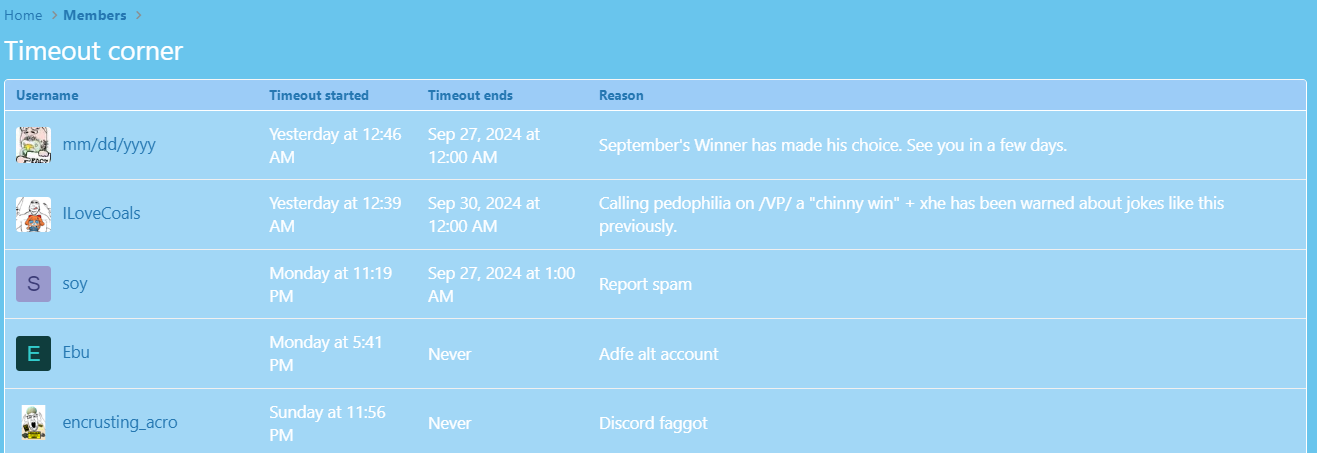
Task: Go to the Members breadcrumb
Action: 95,15
